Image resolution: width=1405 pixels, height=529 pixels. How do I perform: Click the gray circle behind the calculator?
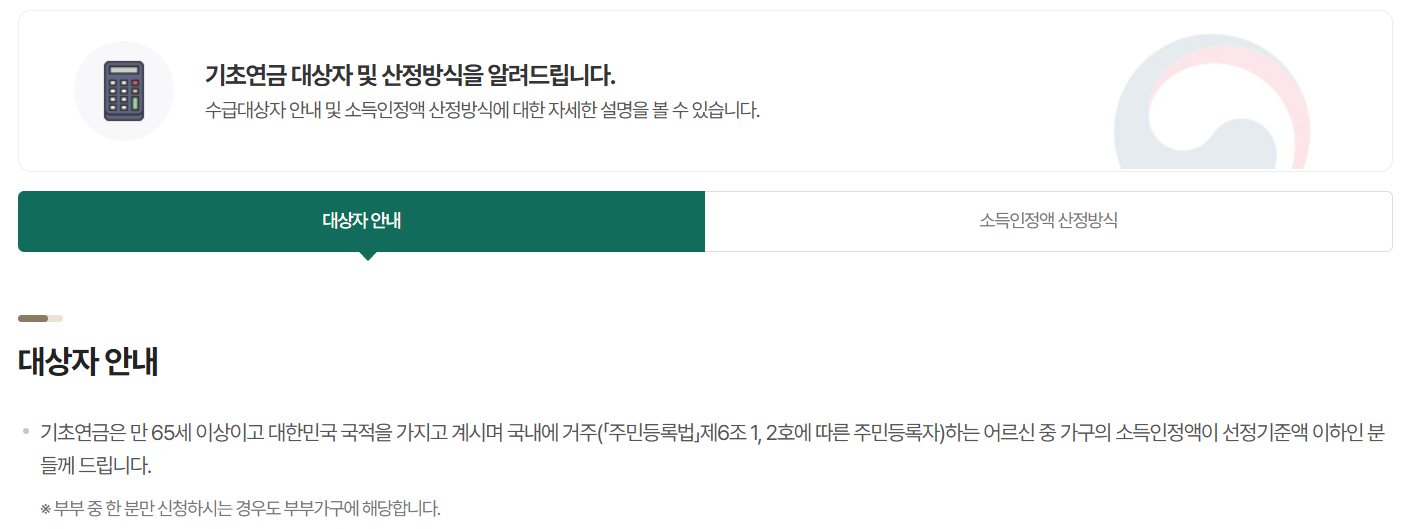tap(124, 91)
